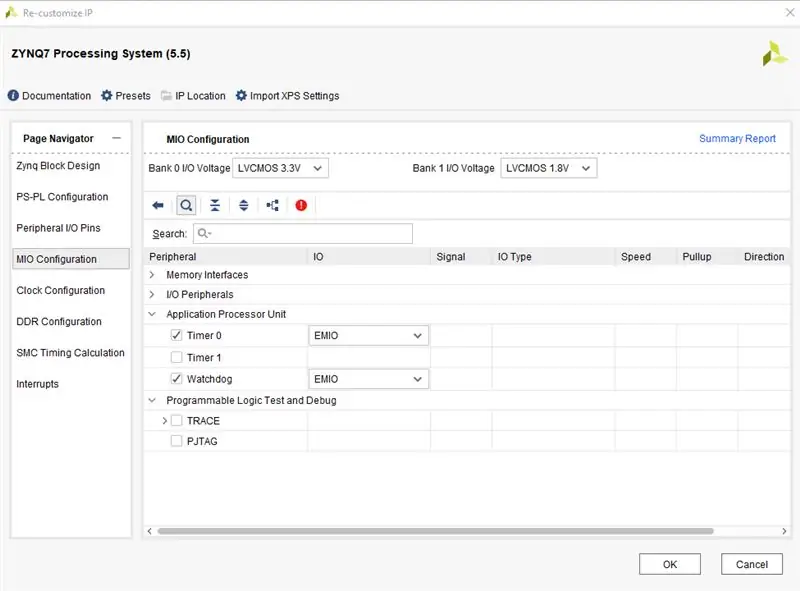This screenshot has width=800, height=591.
Task: Click the red error indicator icon
Action: [x=301, y=205]
